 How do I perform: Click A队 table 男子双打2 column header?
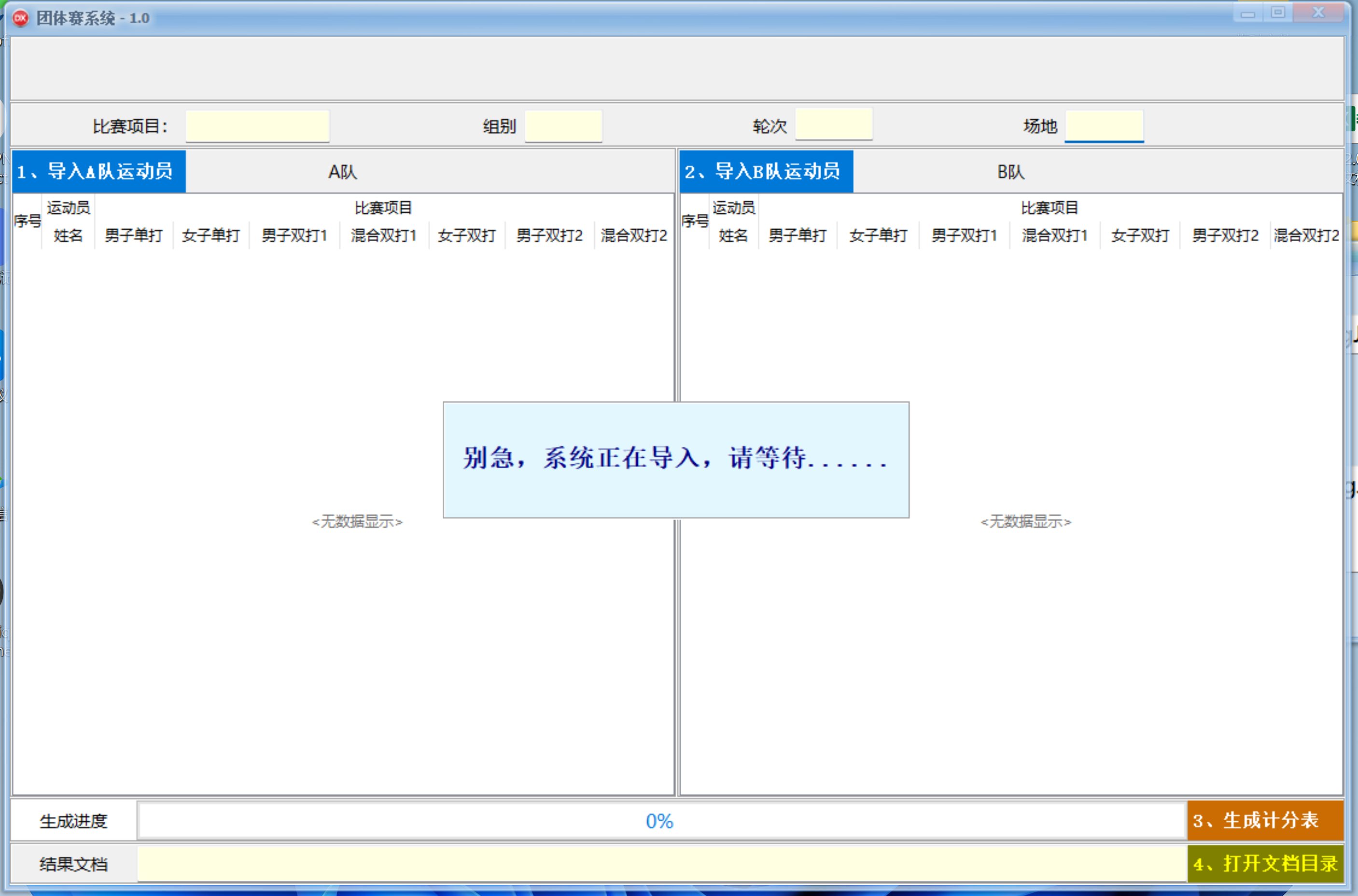point(549,235)
